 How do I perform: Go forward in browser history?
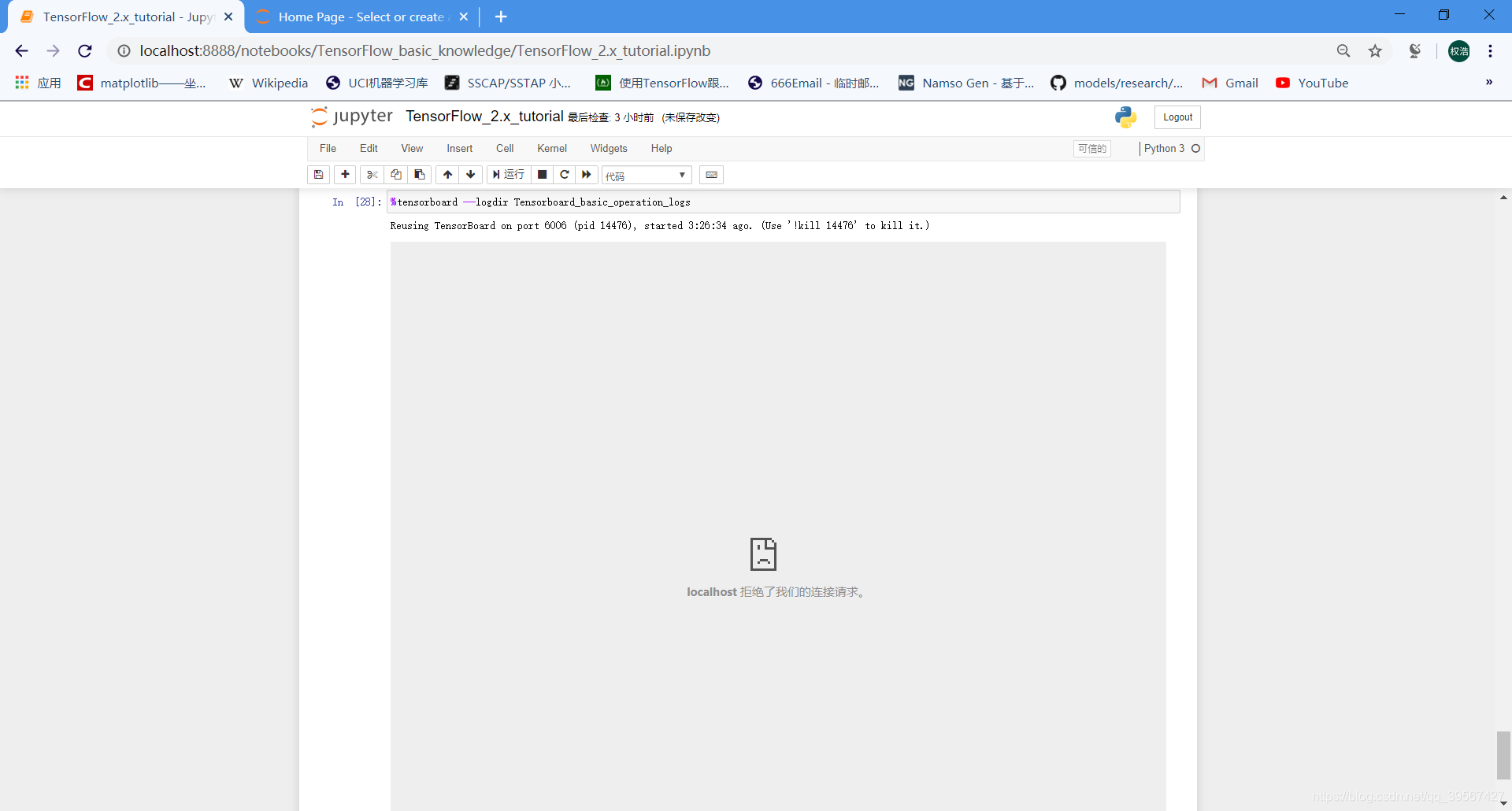[53, 51]
